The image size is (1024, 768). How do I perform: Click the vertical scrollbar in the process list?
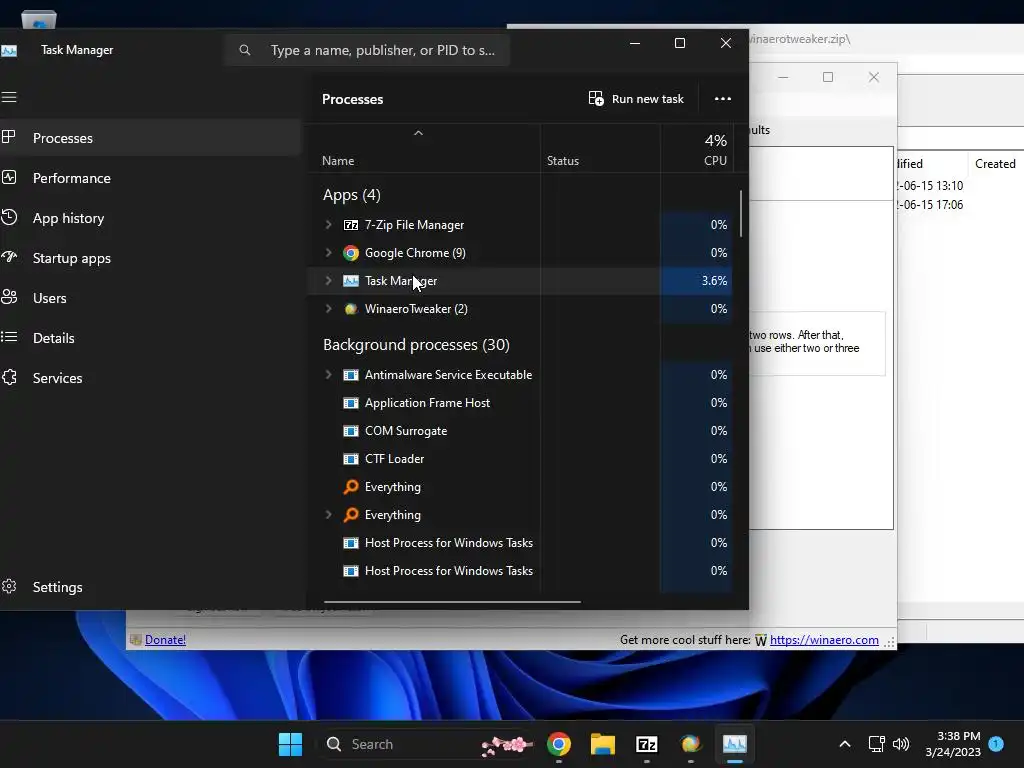tap(741, 214)
